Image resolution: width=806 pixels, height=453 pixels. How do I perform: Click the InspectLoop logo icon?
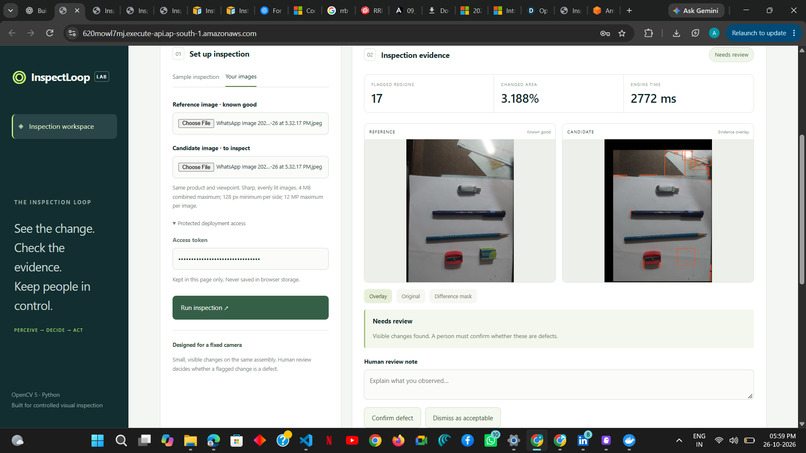click(x=19, y=78)
